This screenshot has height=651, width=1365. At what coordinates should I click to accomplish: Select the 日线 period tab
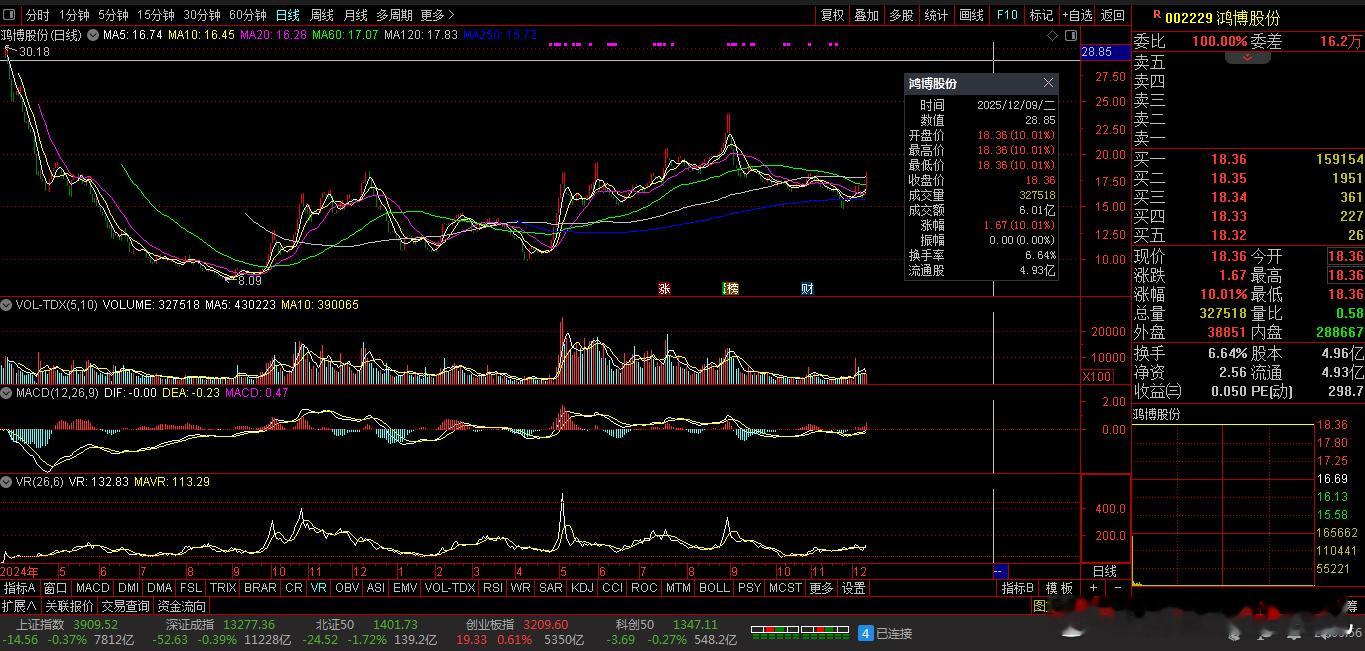(x=288, y=15)
